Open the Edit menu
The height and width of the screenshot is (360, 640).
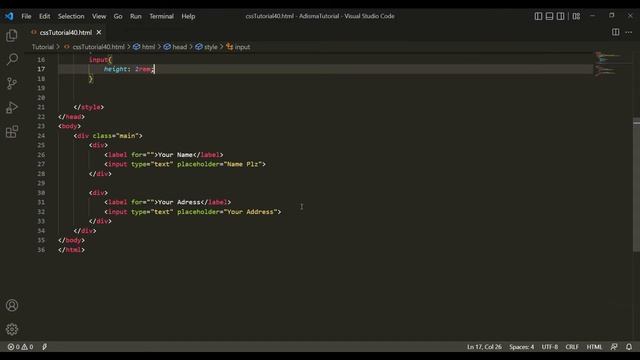click(x=44, y=16)
